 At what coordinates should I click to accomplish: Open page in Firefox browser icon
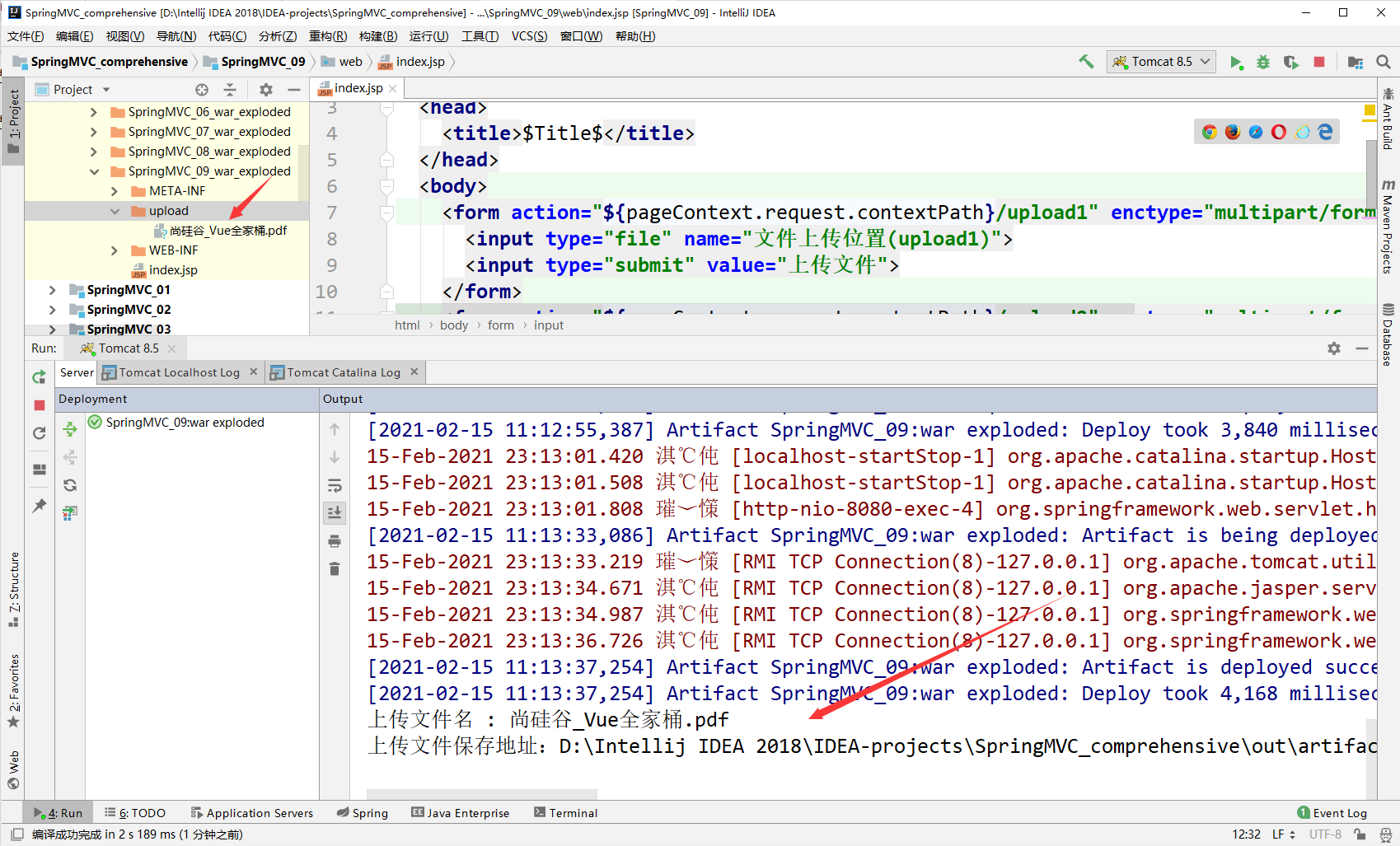coord(1232,132)
